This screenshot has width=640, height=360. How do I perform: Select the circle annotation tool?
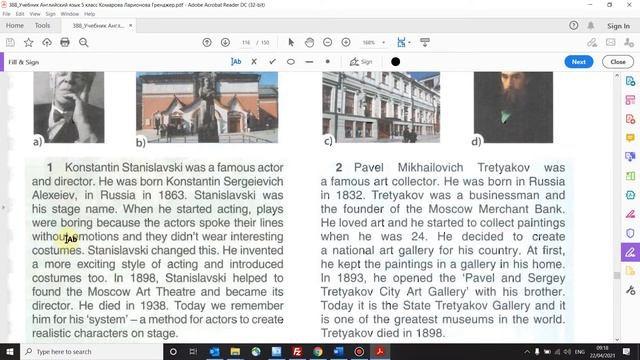click(291, 62)
